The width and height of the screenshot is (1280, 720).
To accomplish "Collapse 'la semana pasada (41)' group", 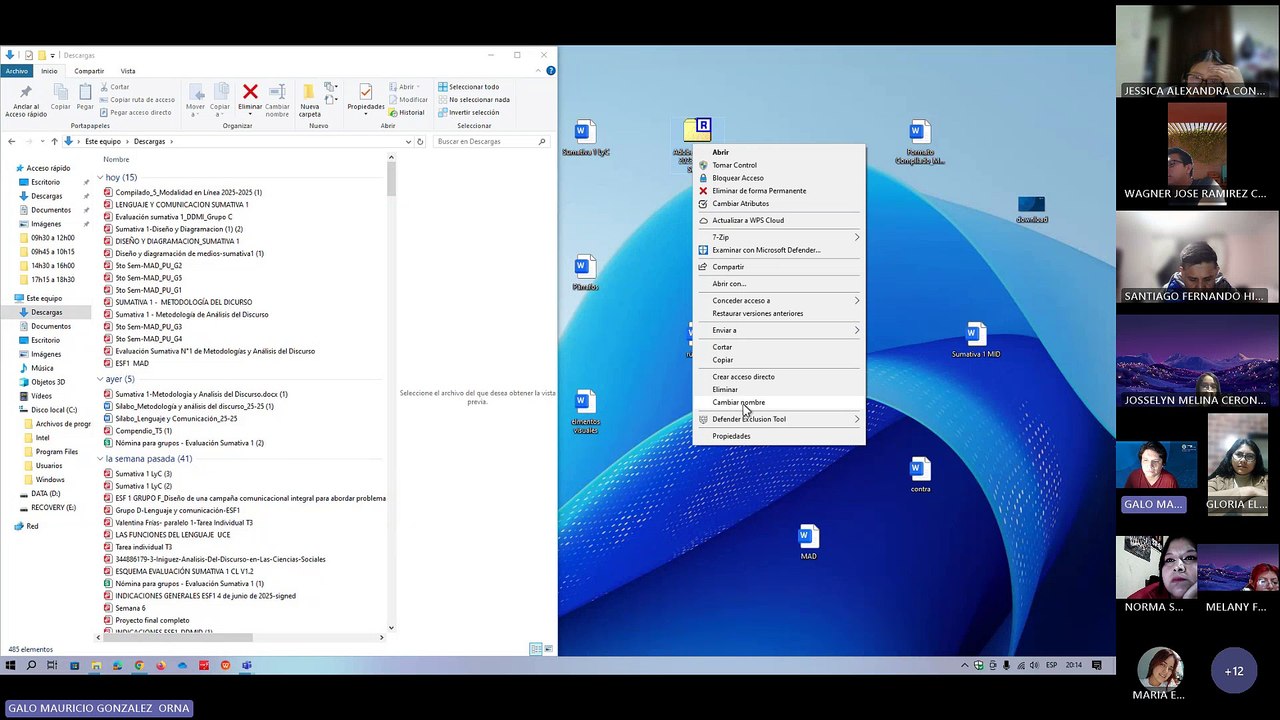I will point(101,459).
